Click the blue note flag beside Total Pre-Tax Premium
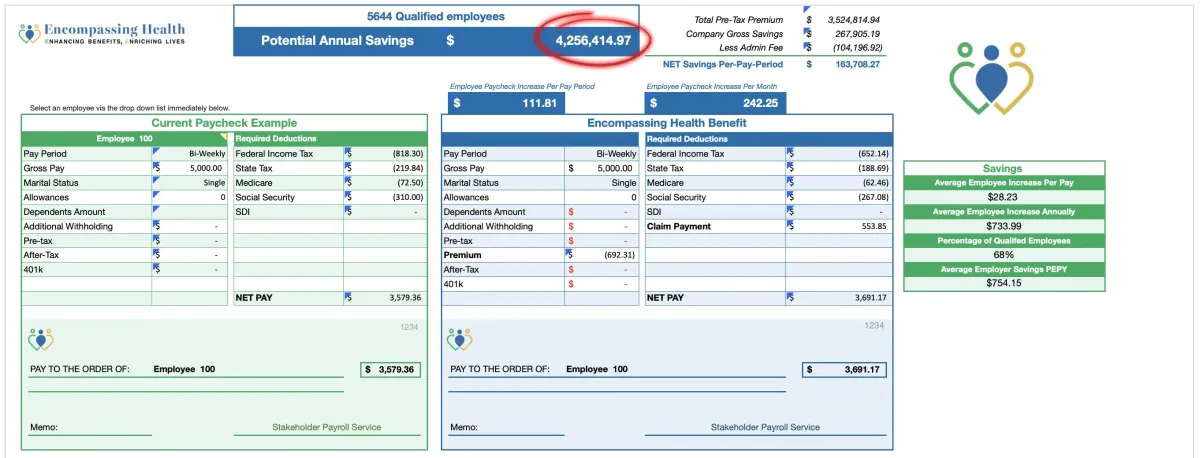Image resolution: width=1200 pixels, height=458 pixels. (806, 10)
